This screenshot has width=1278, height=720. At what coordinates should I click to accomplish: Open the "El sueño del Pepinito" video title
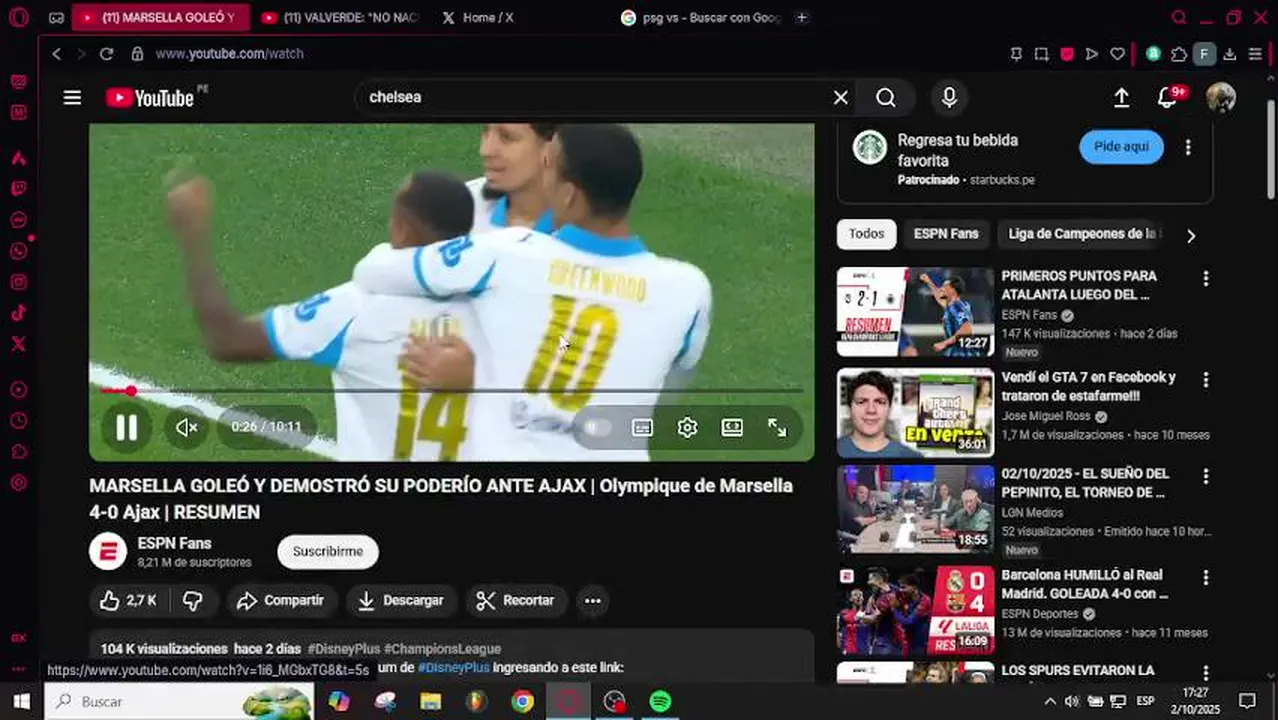[1086, 483]
